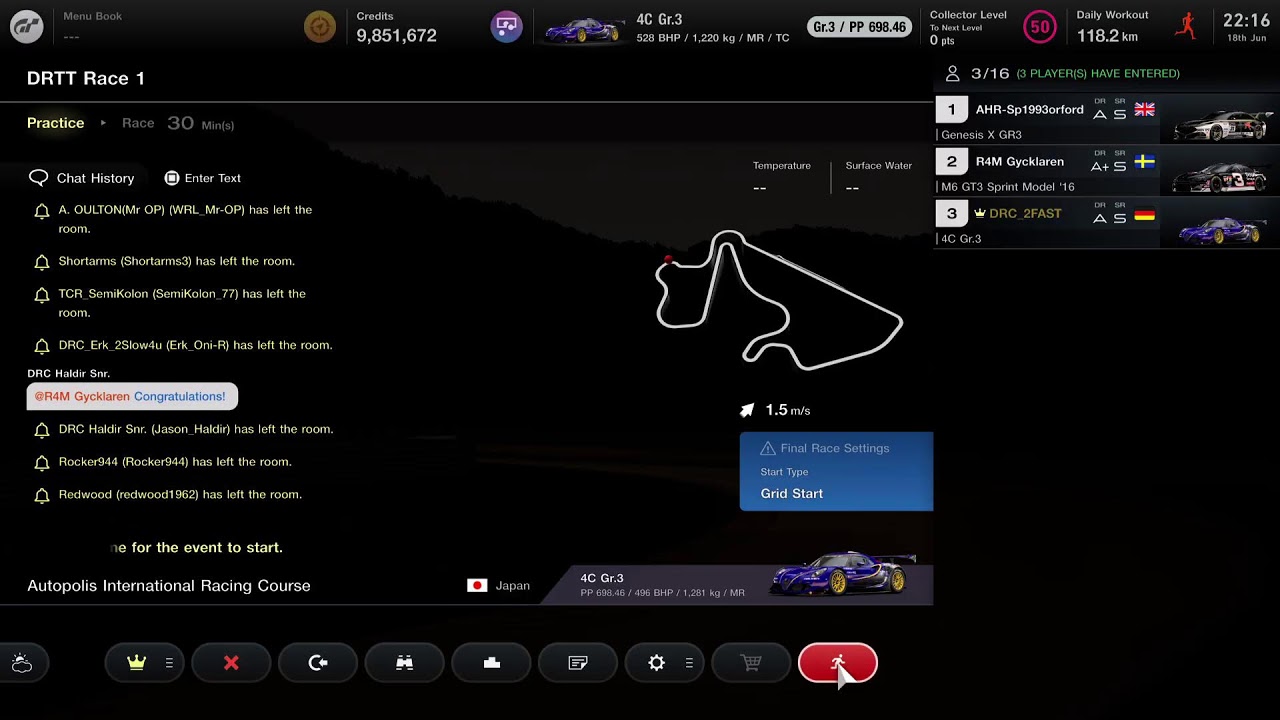
Task: Open the room host crown menu
Action: point(144,663)
